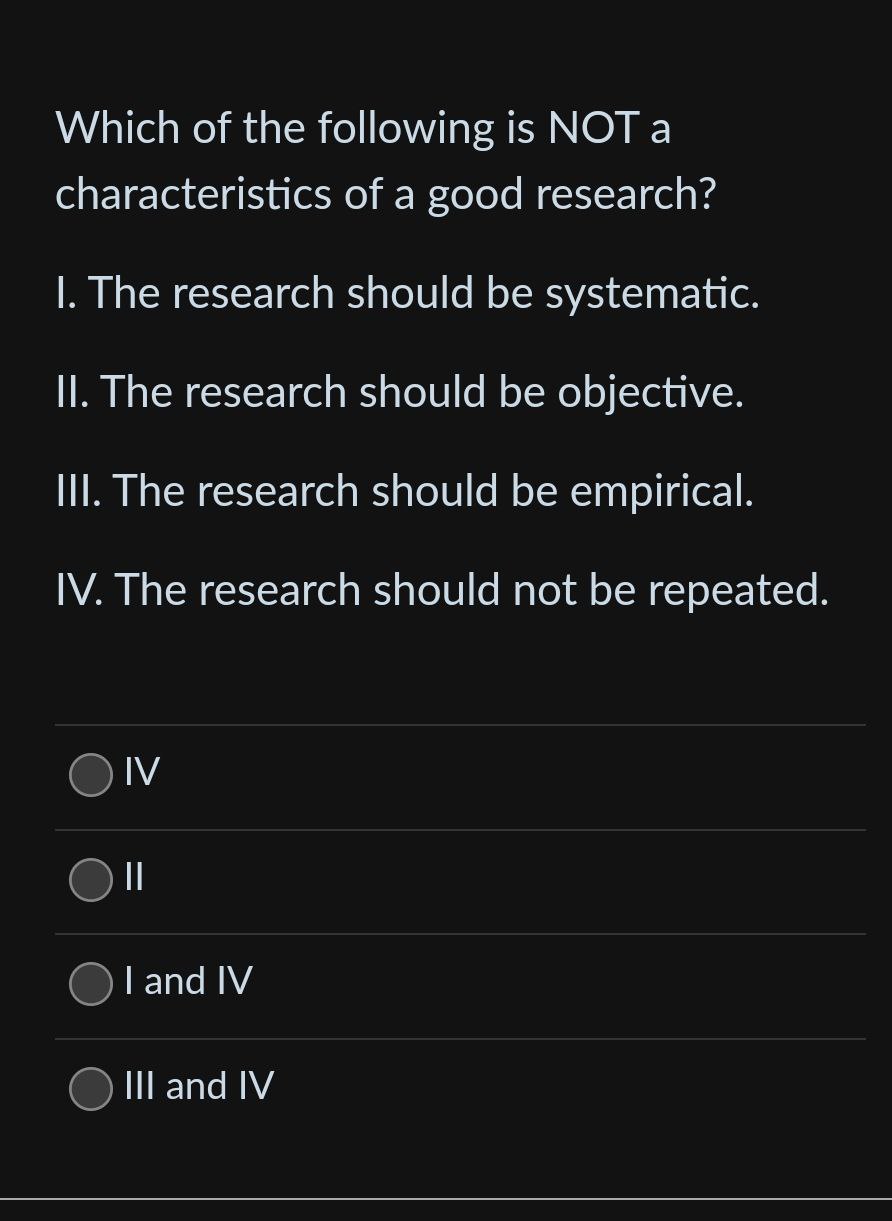
Task: Click the label text 'II' beside its radio
Action: tap(133, 878)
